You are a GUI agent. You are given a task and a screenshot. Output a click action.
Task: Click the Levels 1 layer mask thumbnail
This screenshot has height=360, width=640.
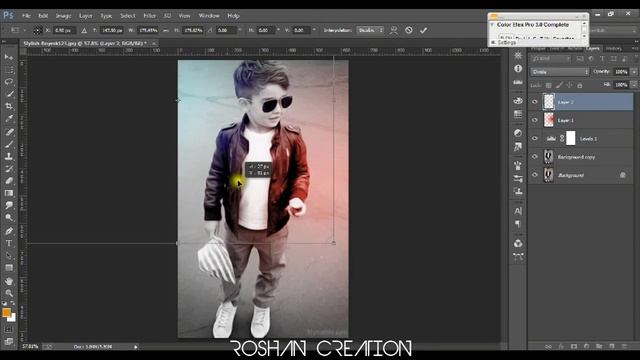[571, 138]
